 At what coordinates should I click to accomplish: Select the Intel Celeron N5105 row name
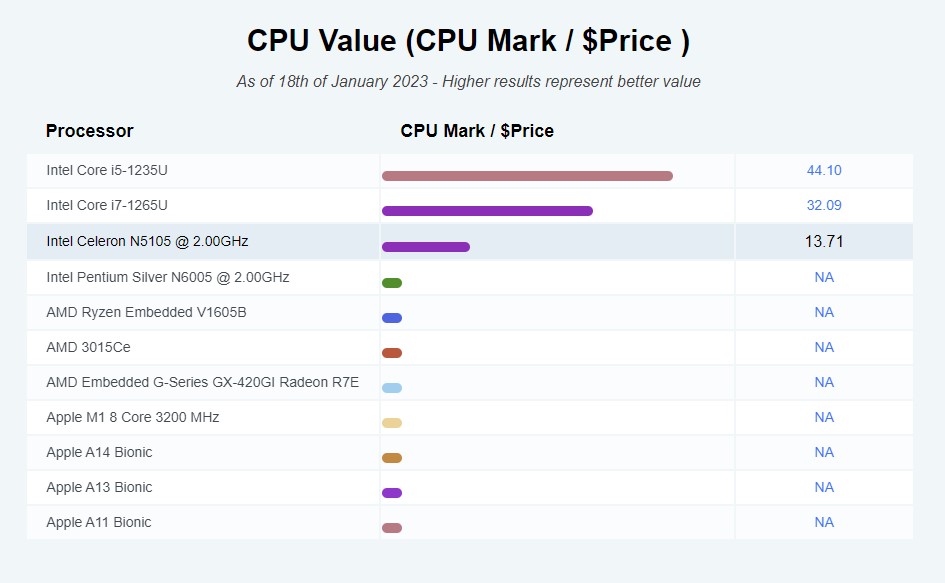[x=147, y=242]
